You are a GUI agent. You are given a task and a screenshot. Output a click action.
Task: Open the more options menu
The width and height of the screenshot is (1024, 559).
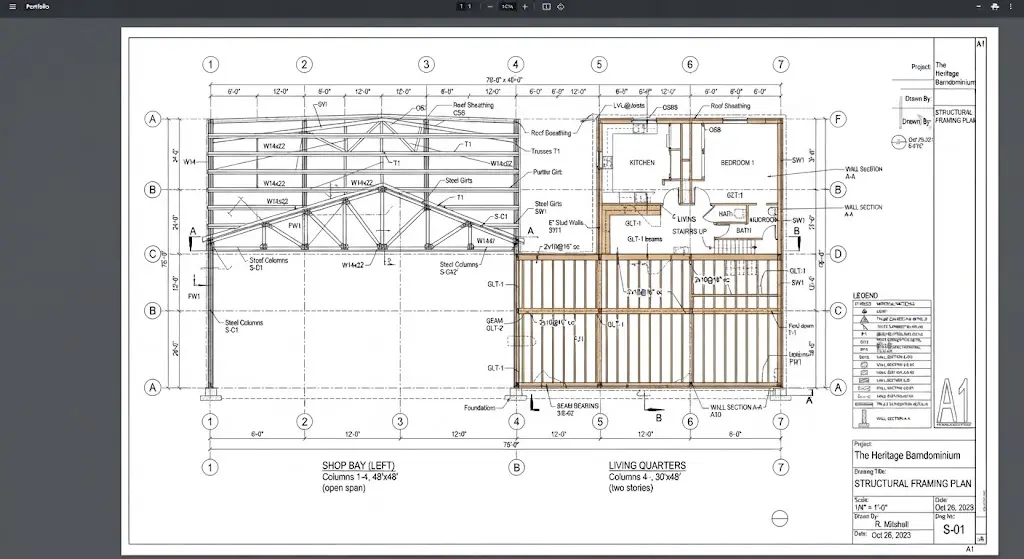pyautogui.click(x=1010, y=7)
